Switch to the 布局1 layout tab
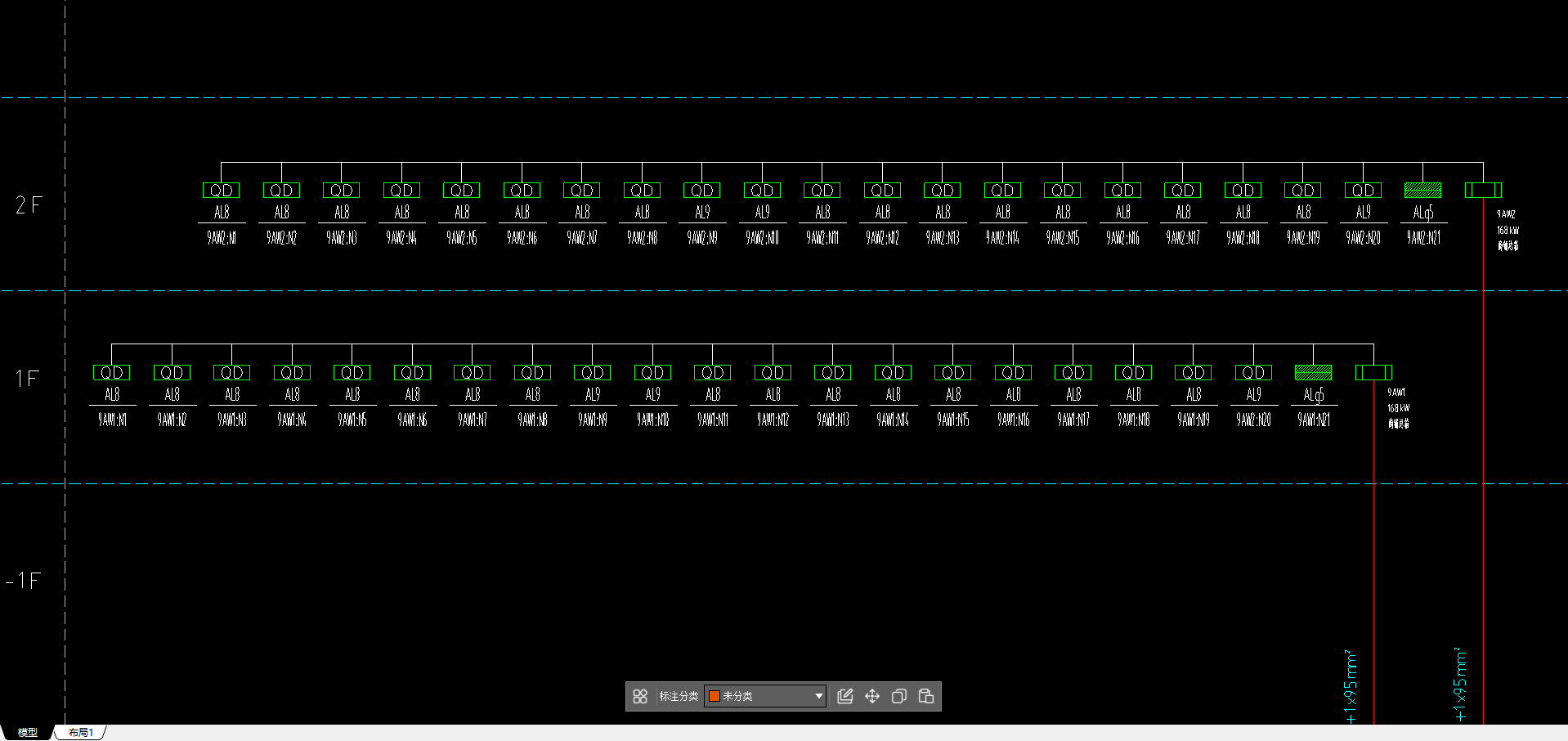 click(x=80, y=732)
